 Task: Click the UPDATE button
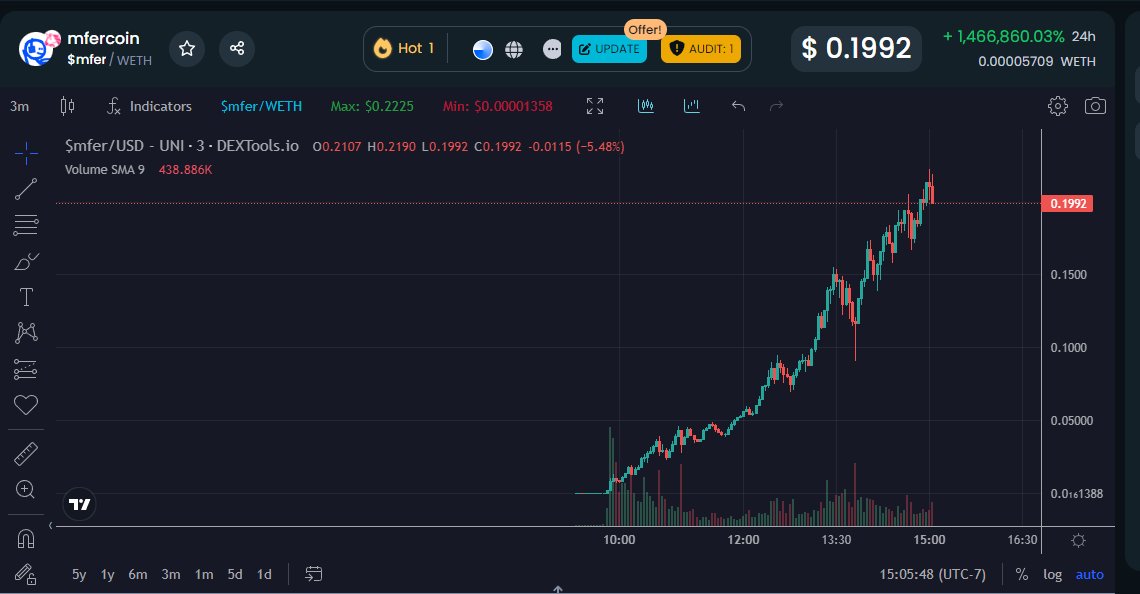609,49
